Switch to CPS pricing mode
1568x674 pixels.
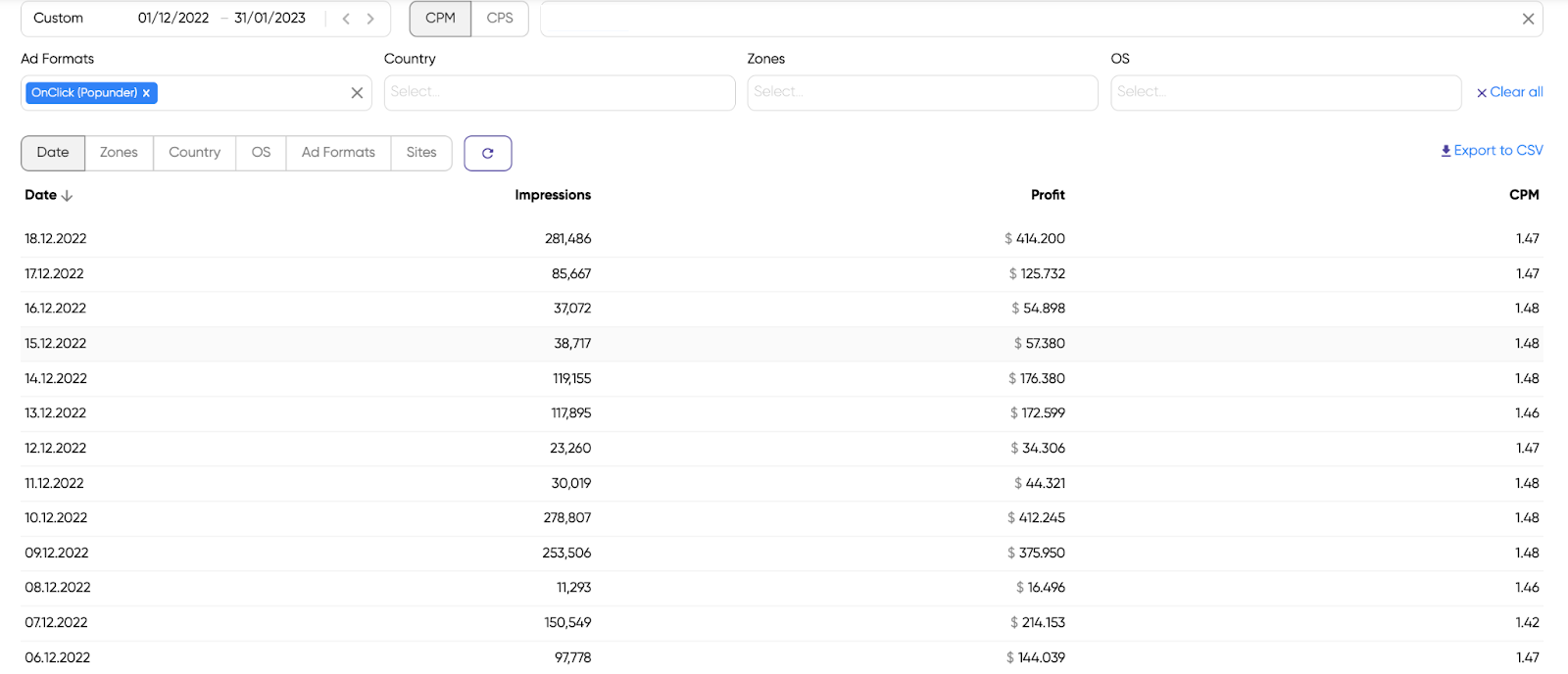tap(500, 19)
